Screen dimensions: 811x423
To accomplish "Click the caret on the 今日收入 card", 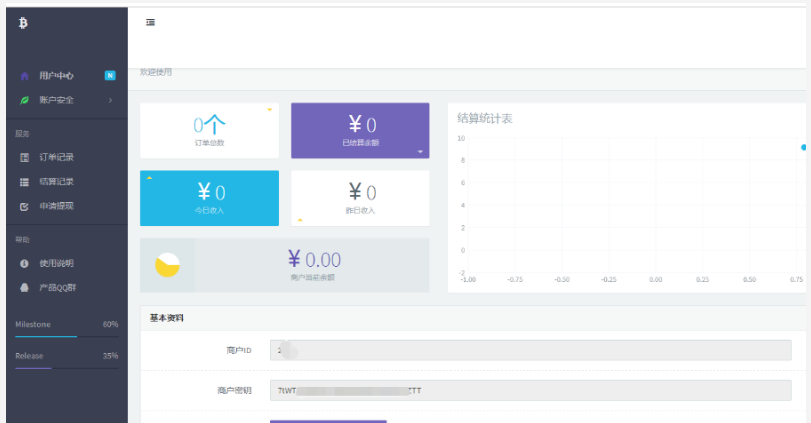I will click(149, 177).
